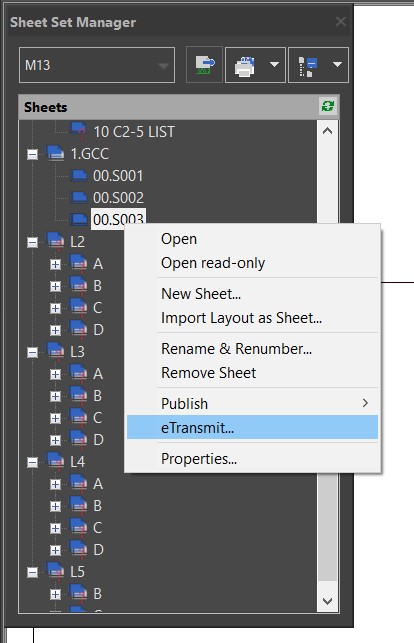Expand subset A under L2
The image size is (414, 643).
point(55,264)
